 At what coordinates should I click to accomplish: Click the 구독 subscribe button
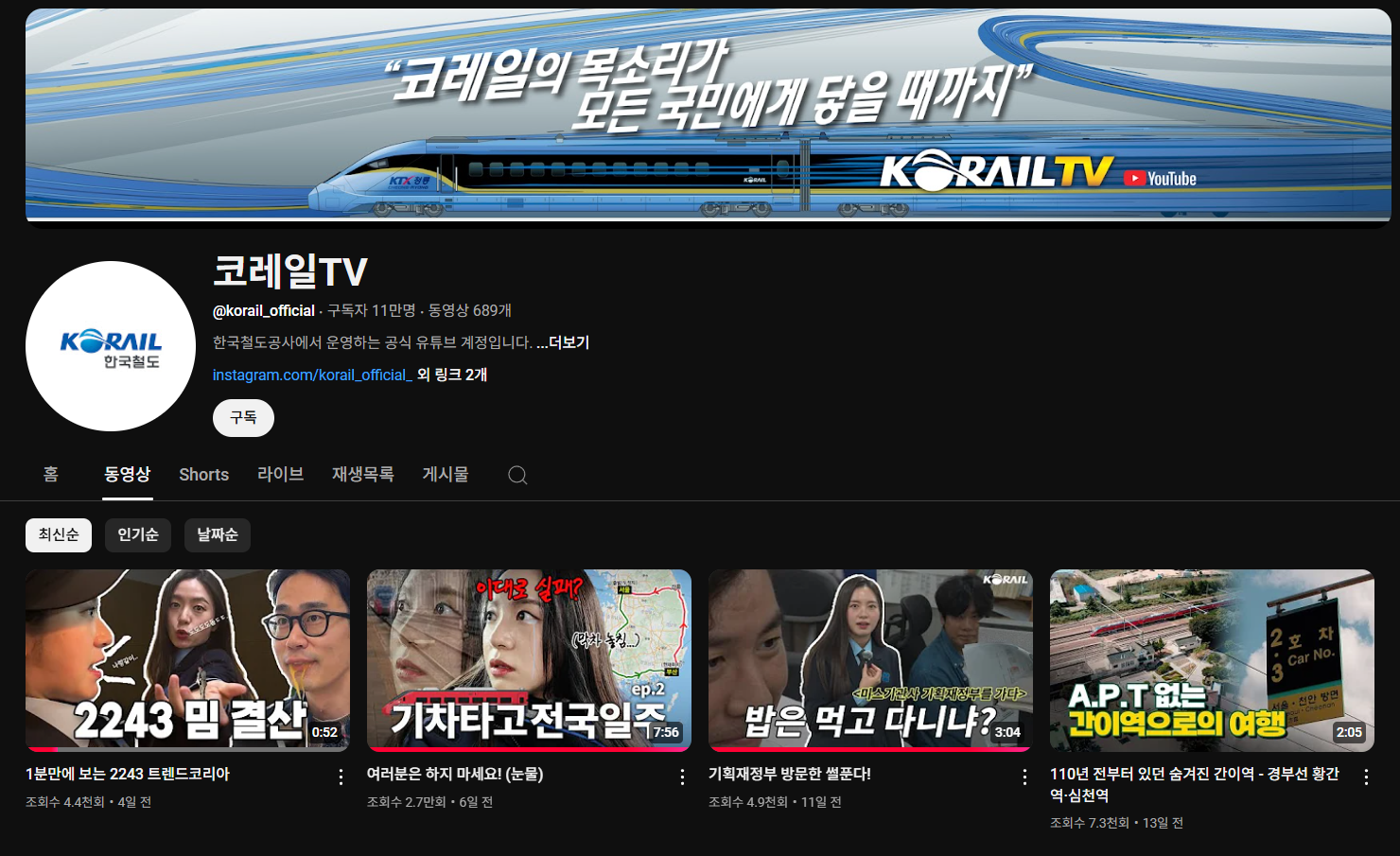[243, 418]
